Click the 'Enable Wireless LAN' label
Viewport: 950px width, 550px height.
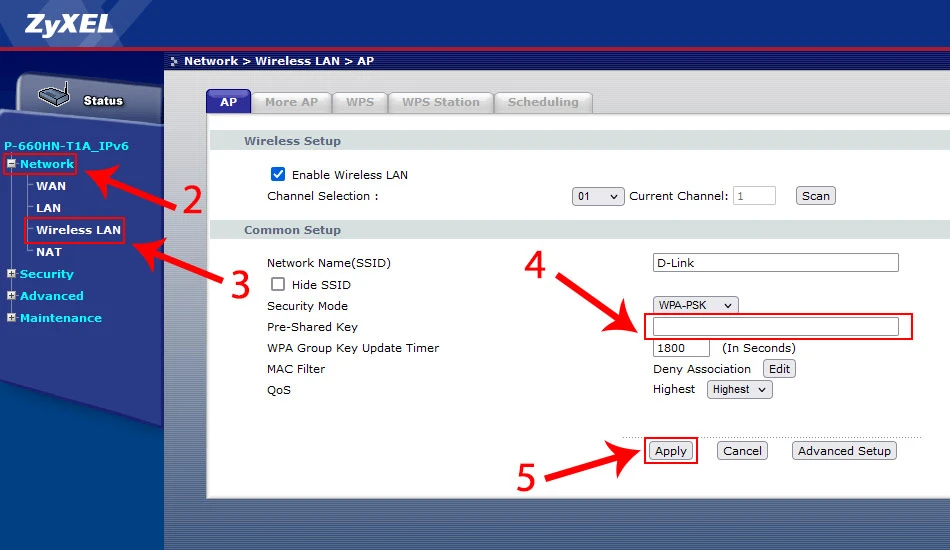point(350,175)
